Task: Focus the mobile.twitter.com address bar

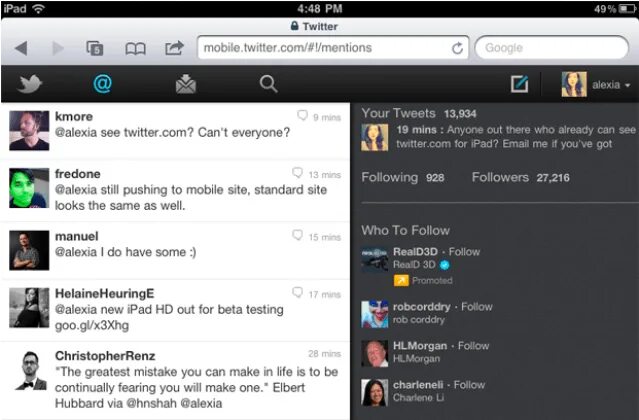Action: click(333, 48)
